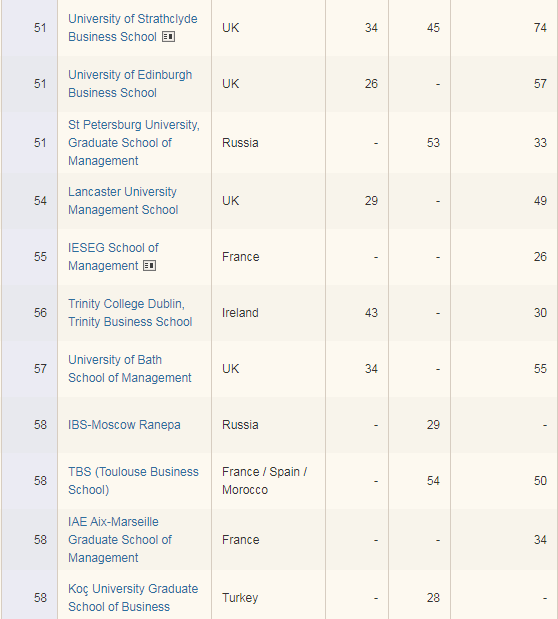Open University of Edinburgh Business School link
This screenshot has height=619, width=558.
pos(130,84)
